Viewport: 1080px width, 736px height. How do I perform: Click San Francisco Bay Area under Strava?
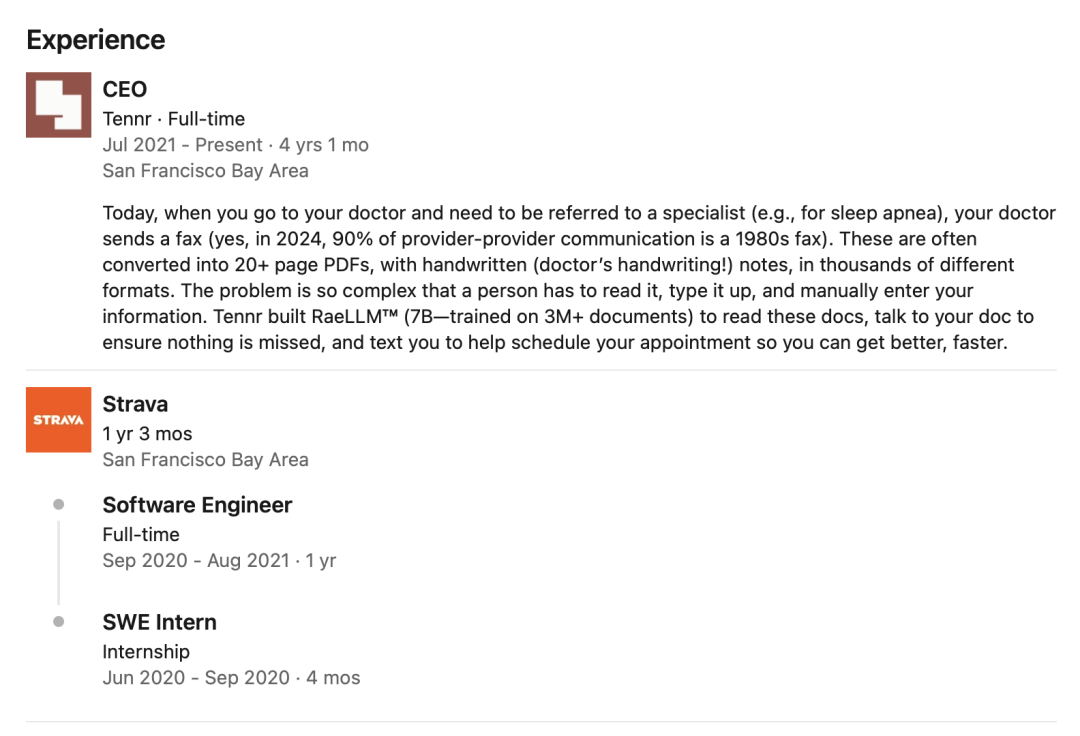[205, 459]
